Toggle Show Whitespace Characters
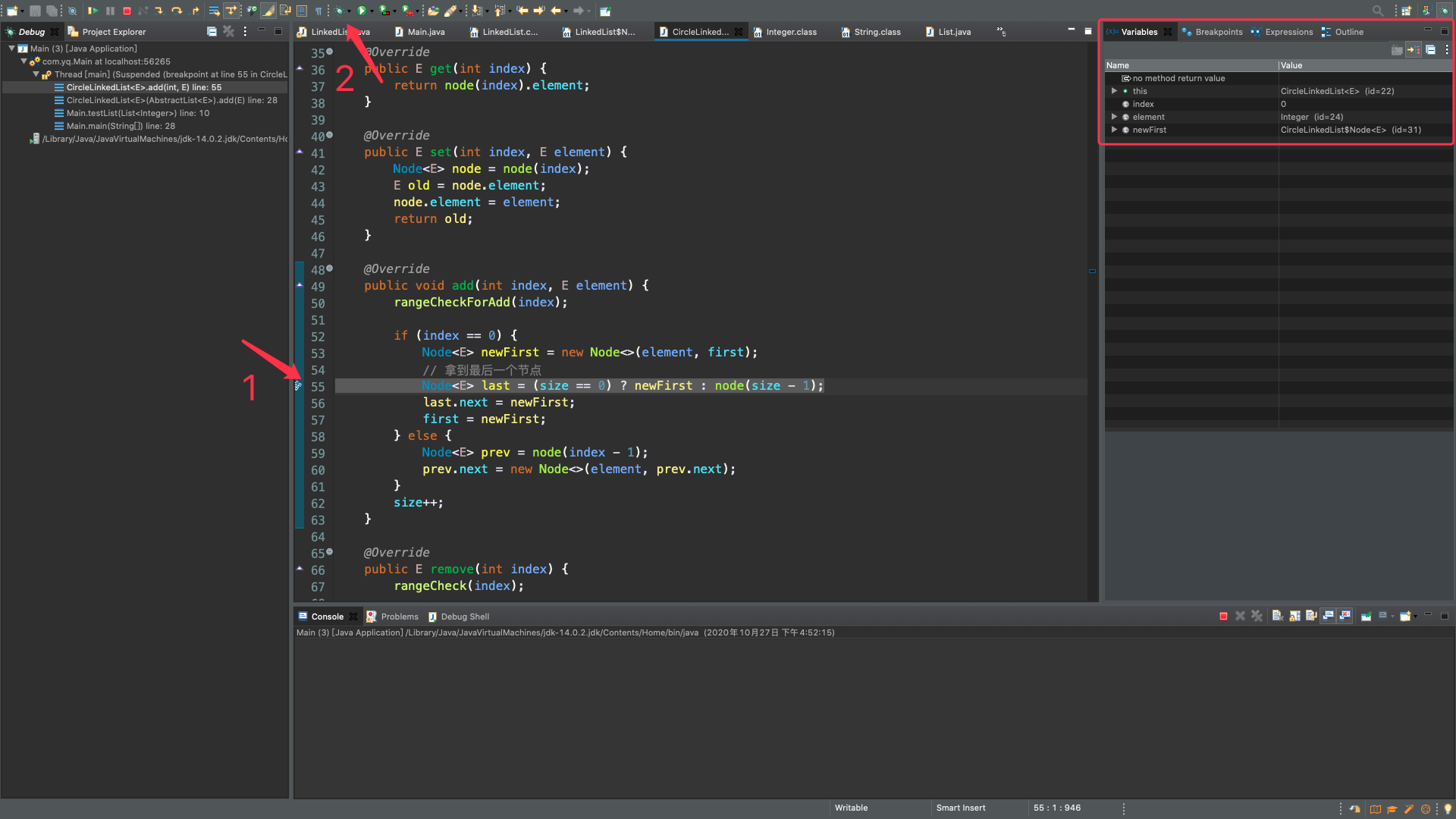Viewport: 1456px width, 819px height. (x=318, y=11)
